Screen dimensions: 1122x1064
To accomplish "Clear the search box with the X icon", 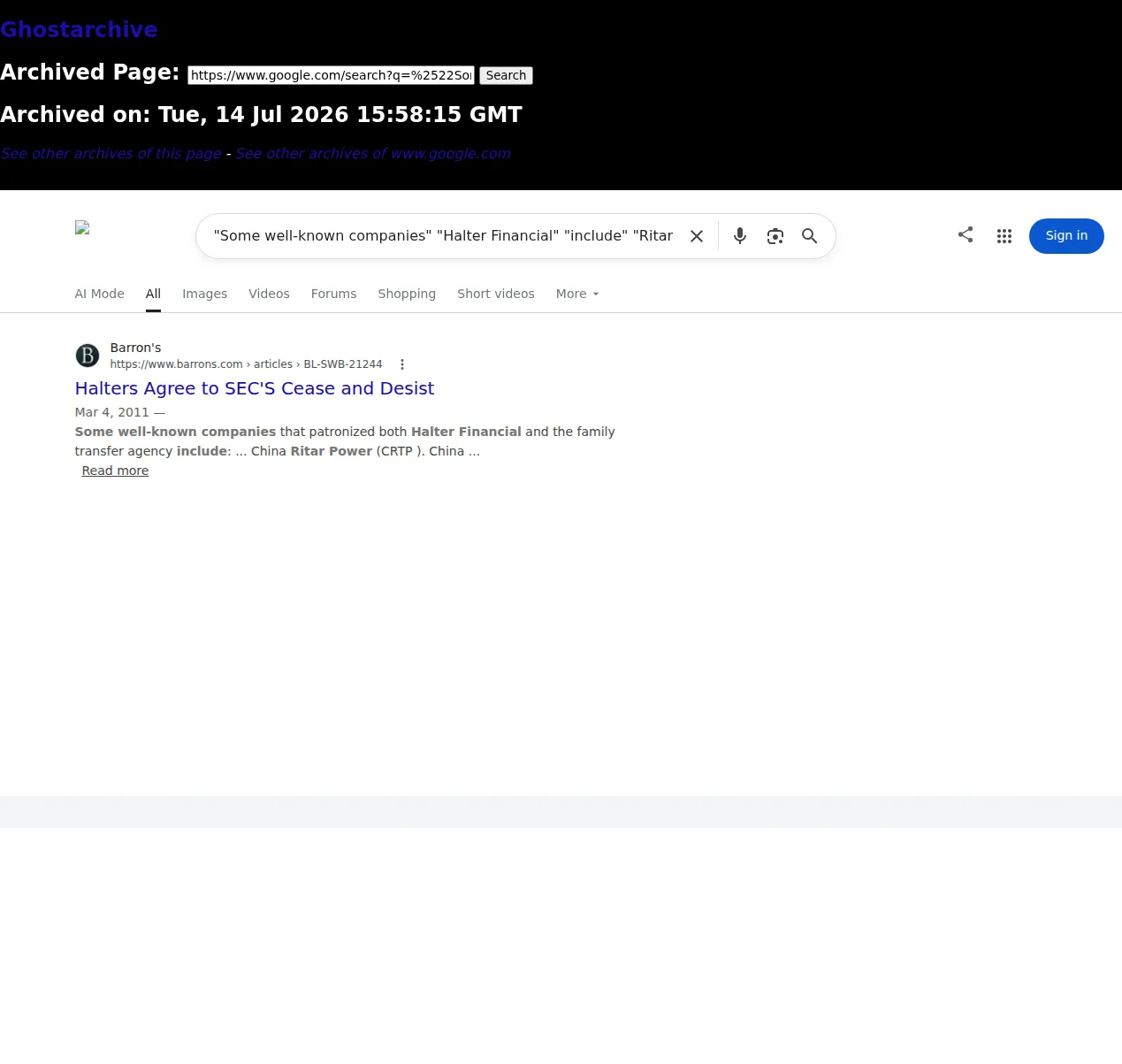I will tap(697, 236).
